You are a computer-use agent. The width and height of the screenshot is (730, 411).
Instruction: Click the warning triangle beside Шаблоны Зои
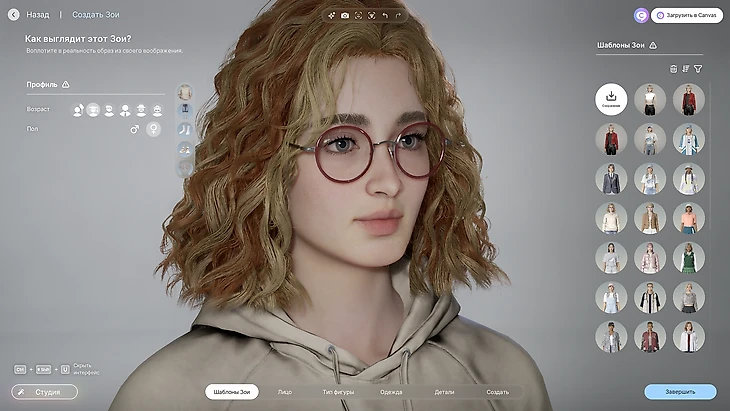click(x=653, y=45)
